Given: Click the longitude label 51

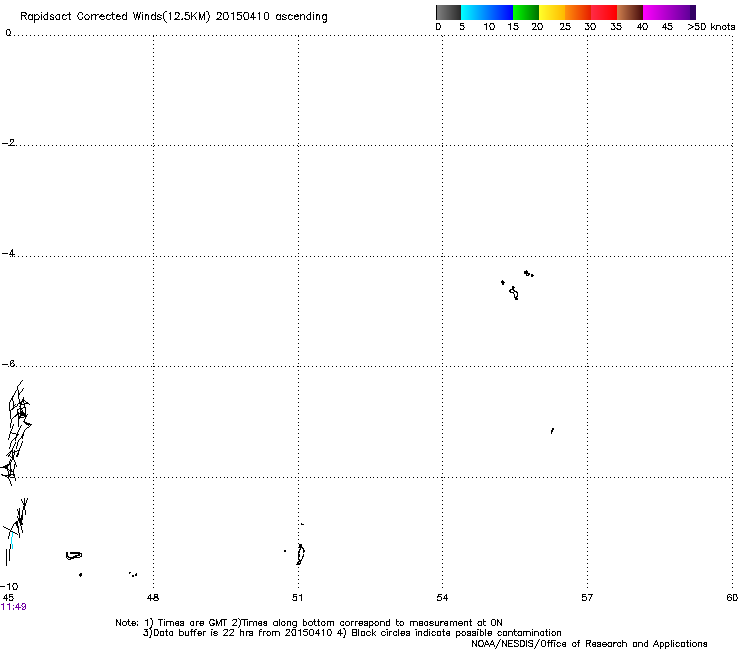Looking at the screenshot, I should [x=297, y=598].
